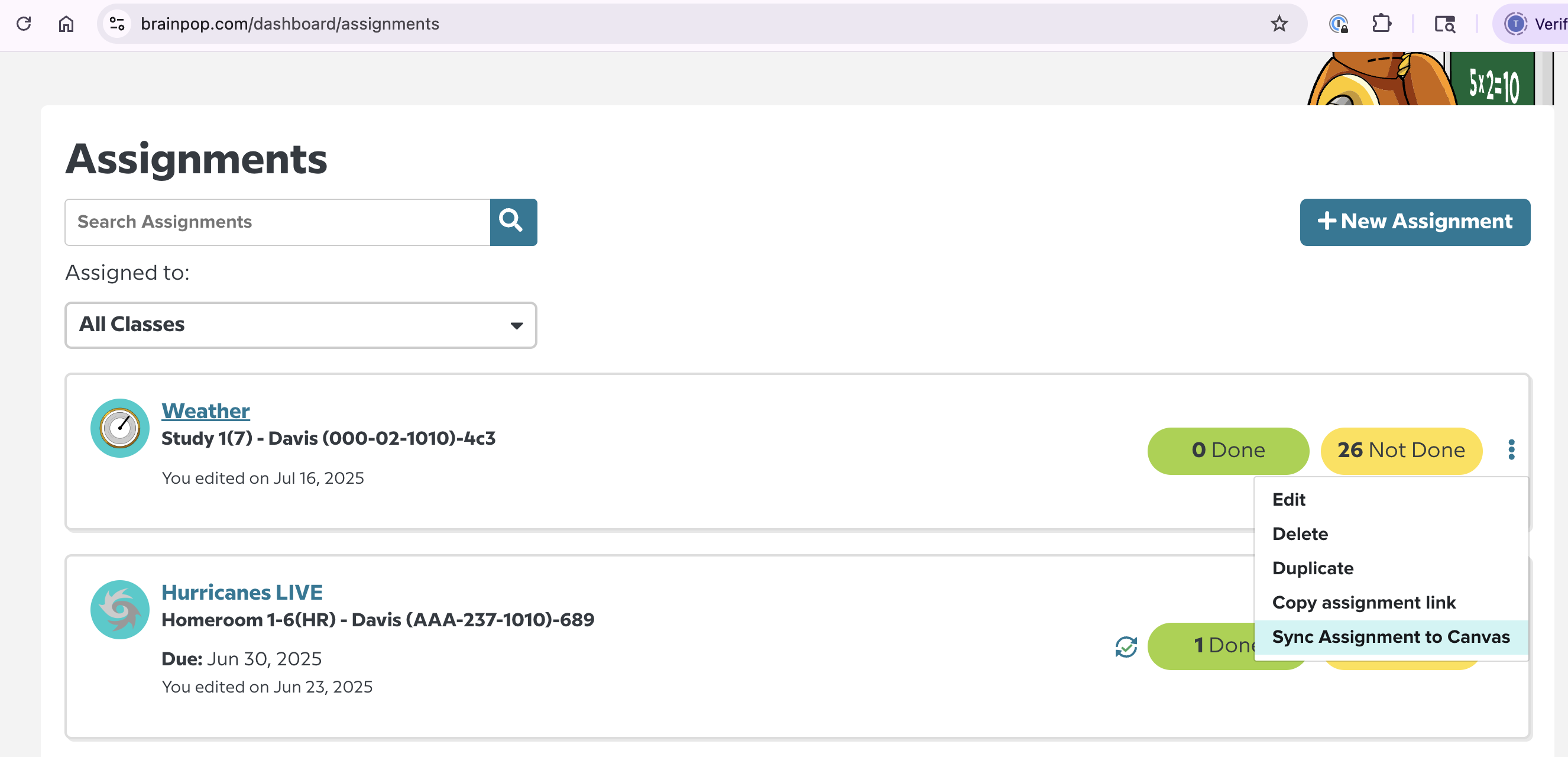Open the browser extensions puzzle icon
The height and width of the screenshot is (757, 1568).
[1381, 24]
